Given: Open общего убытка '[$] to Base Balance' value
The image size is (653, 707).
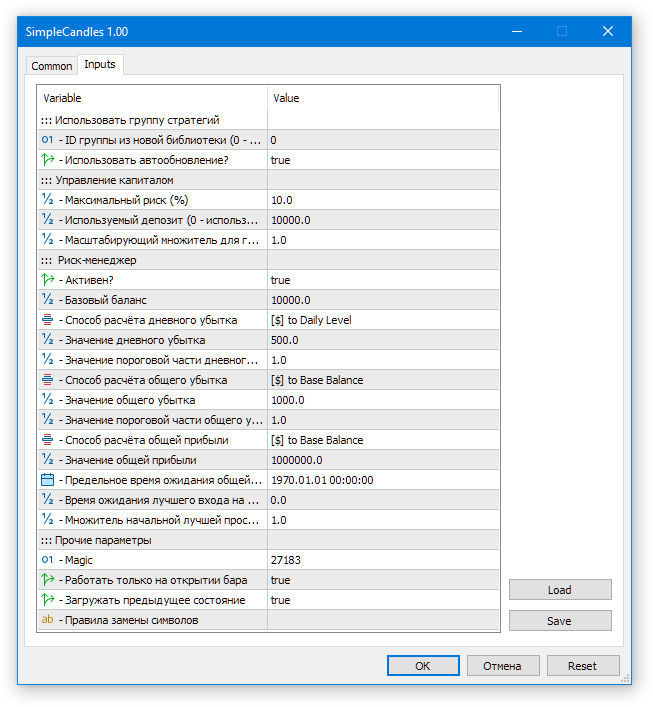Looking at the screenshot, I should (x=383, y=380).
